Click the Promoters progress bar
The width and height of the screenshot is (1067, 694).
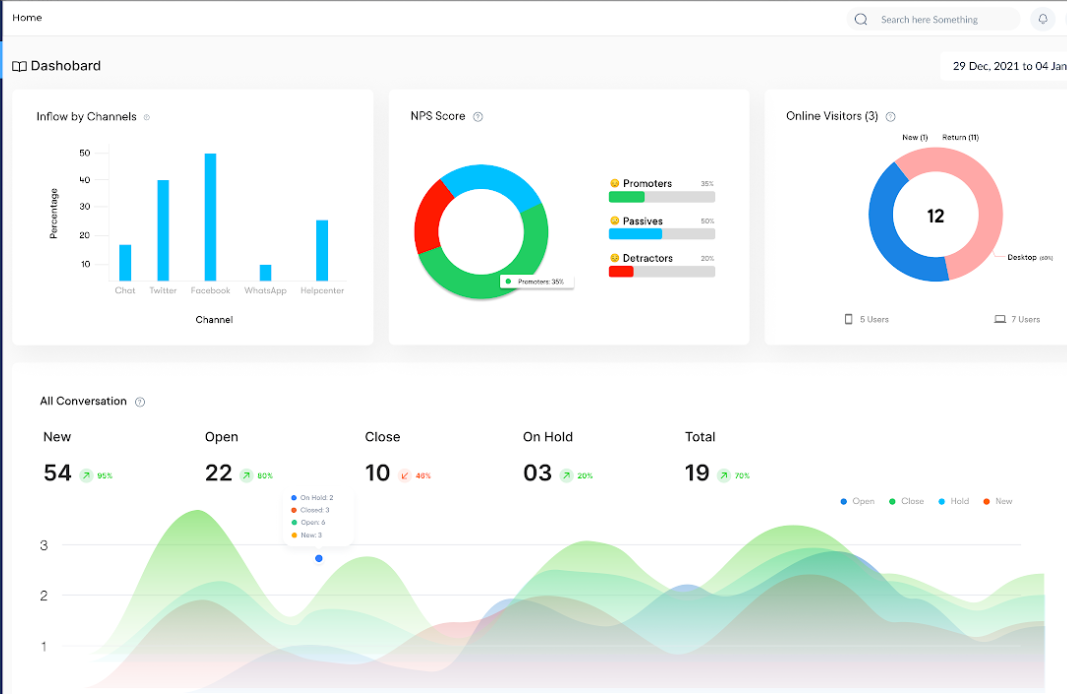tap(661, 197)
